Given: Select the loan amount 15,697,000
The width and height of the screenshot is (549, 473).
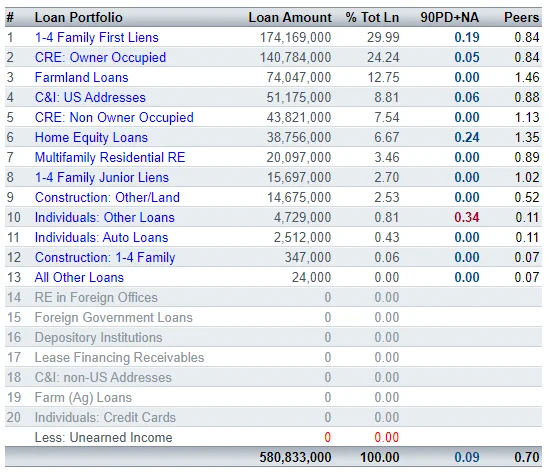Looking at the screenshot, I should point(299,177).
